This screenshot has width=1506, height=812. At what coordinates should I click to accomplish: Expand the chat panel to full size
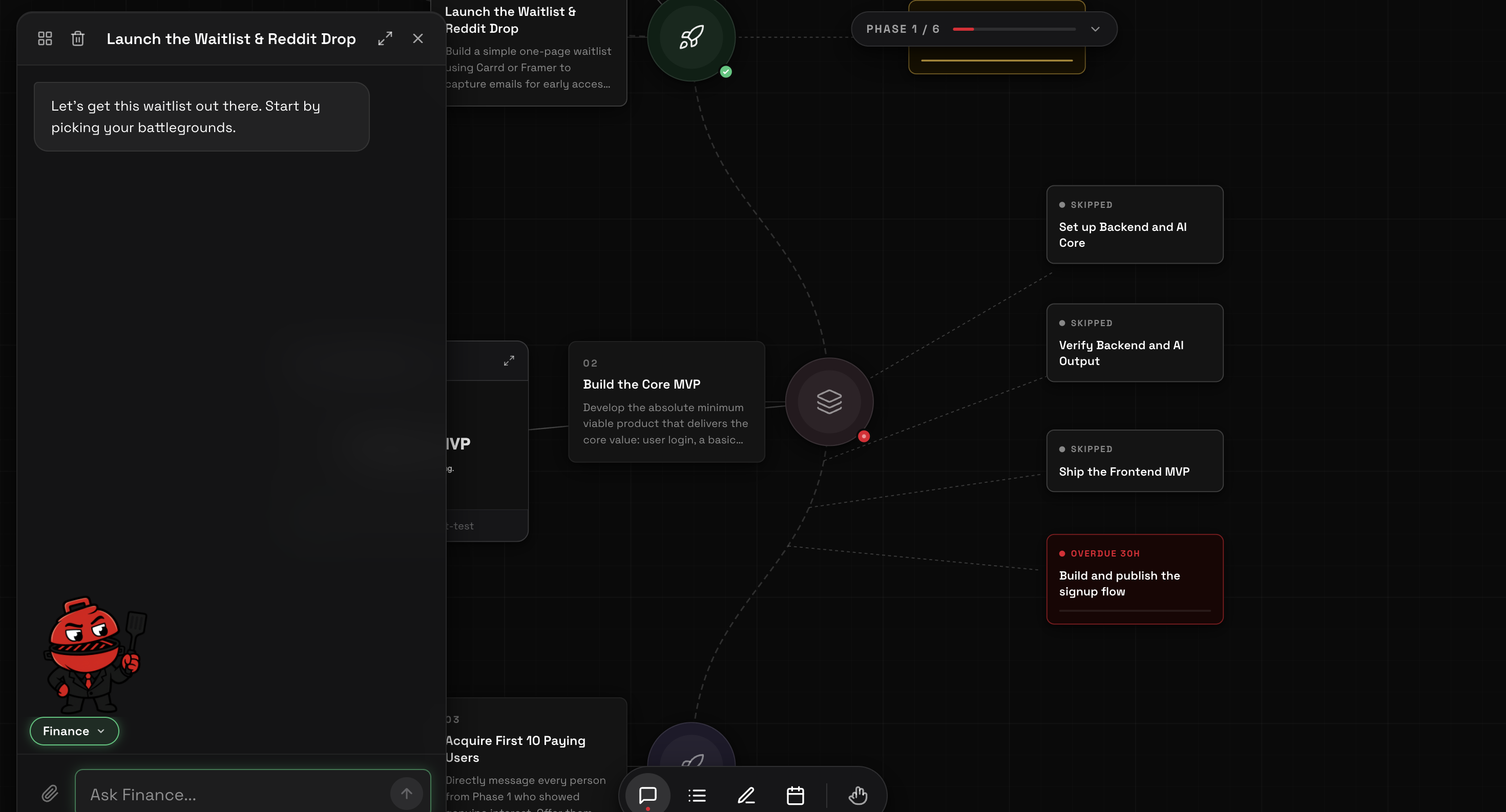(385, 38)
